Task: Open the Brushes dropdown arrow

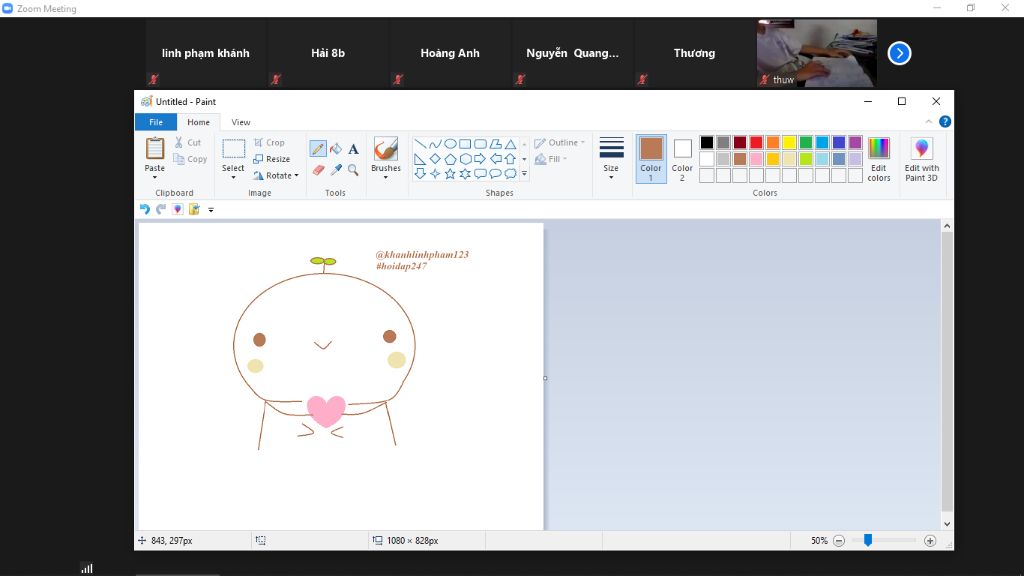Action: (x=386, y=177)
